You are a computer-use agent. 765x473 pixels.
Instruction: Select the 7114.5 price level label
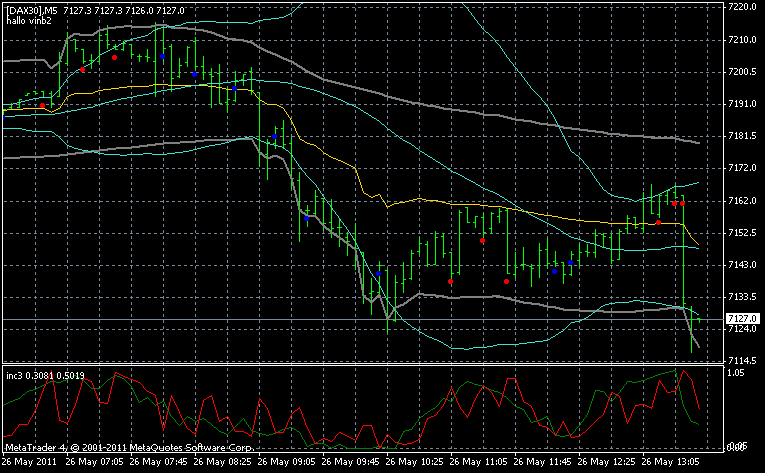tap(742, 361)
